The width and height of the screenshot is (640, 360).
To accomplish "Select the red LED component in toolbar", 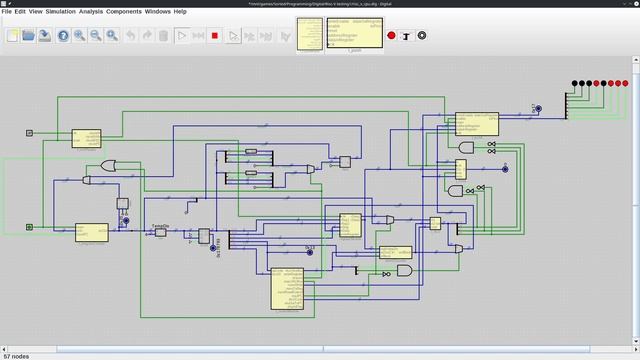I will [x=391, y=36].
